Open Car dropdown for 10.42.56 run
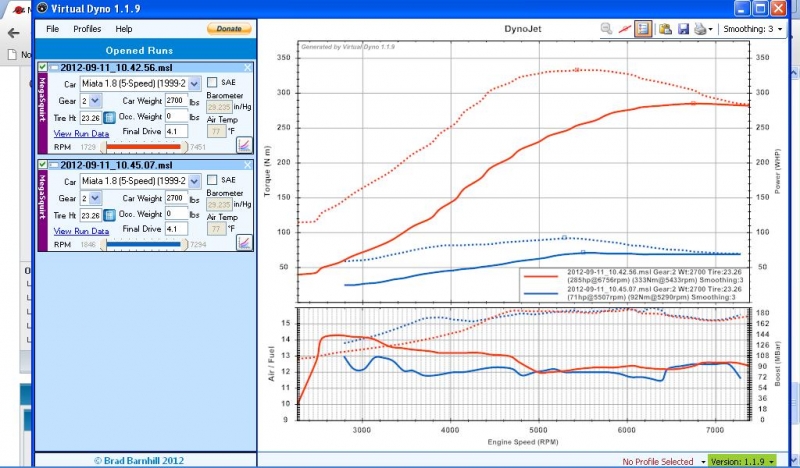Screen dimensions: 800x468 coord(194,83)
